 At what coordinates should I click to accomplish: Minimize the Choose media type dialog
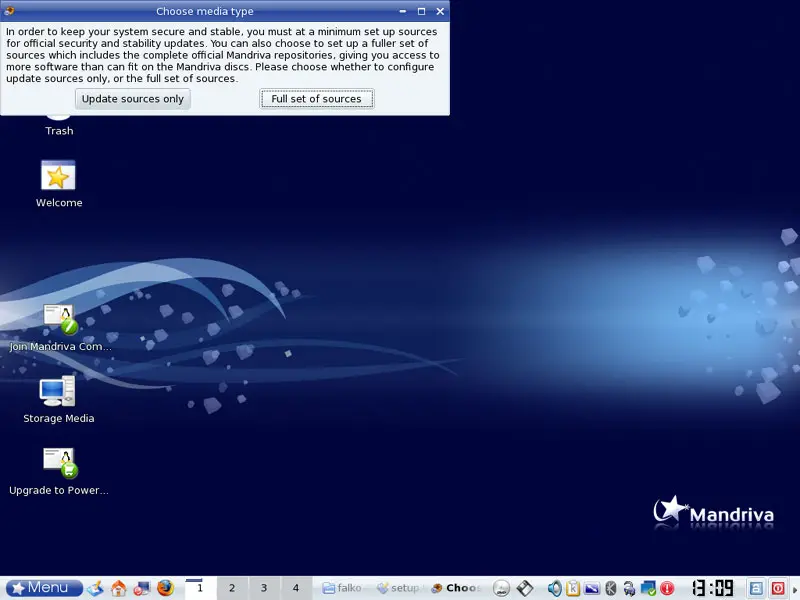tap(403, 11)
